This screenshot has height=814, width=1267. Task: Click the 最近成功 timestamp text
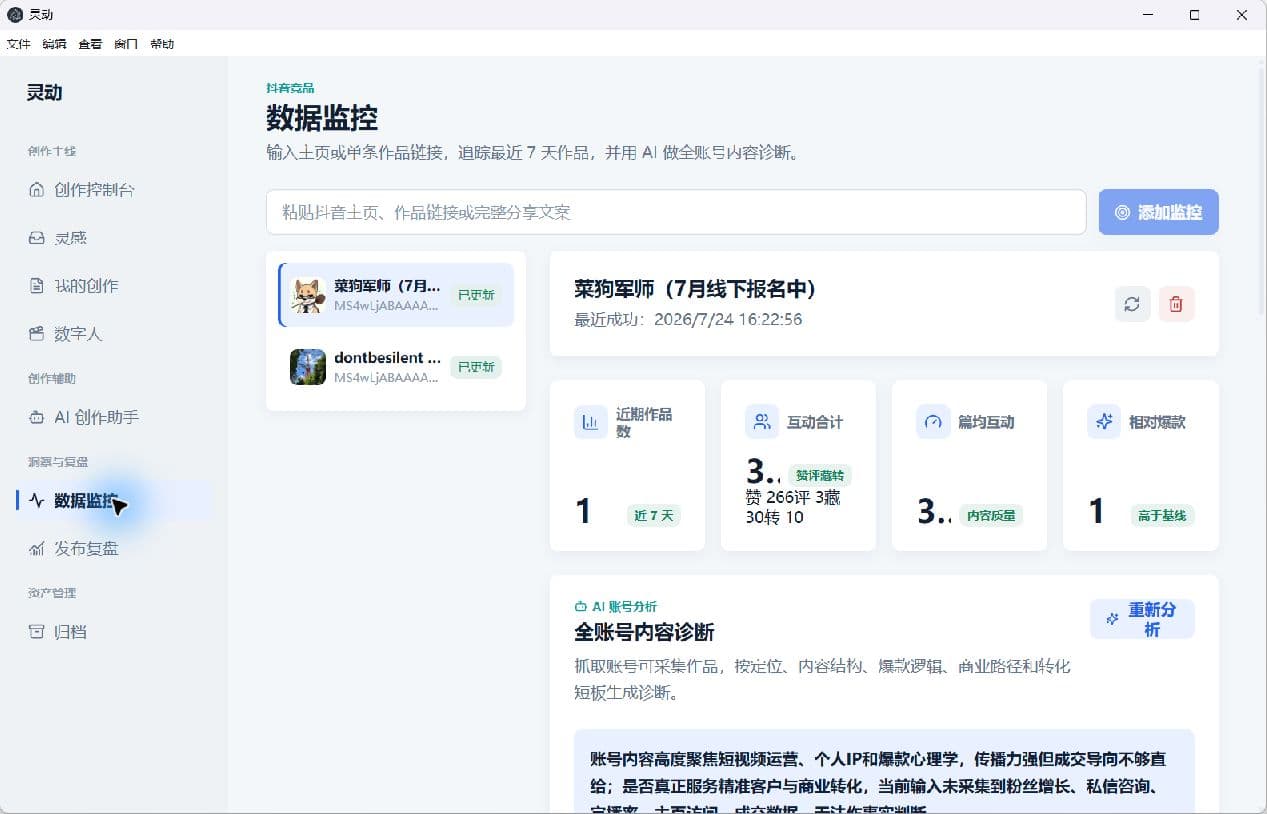(688, 320)
